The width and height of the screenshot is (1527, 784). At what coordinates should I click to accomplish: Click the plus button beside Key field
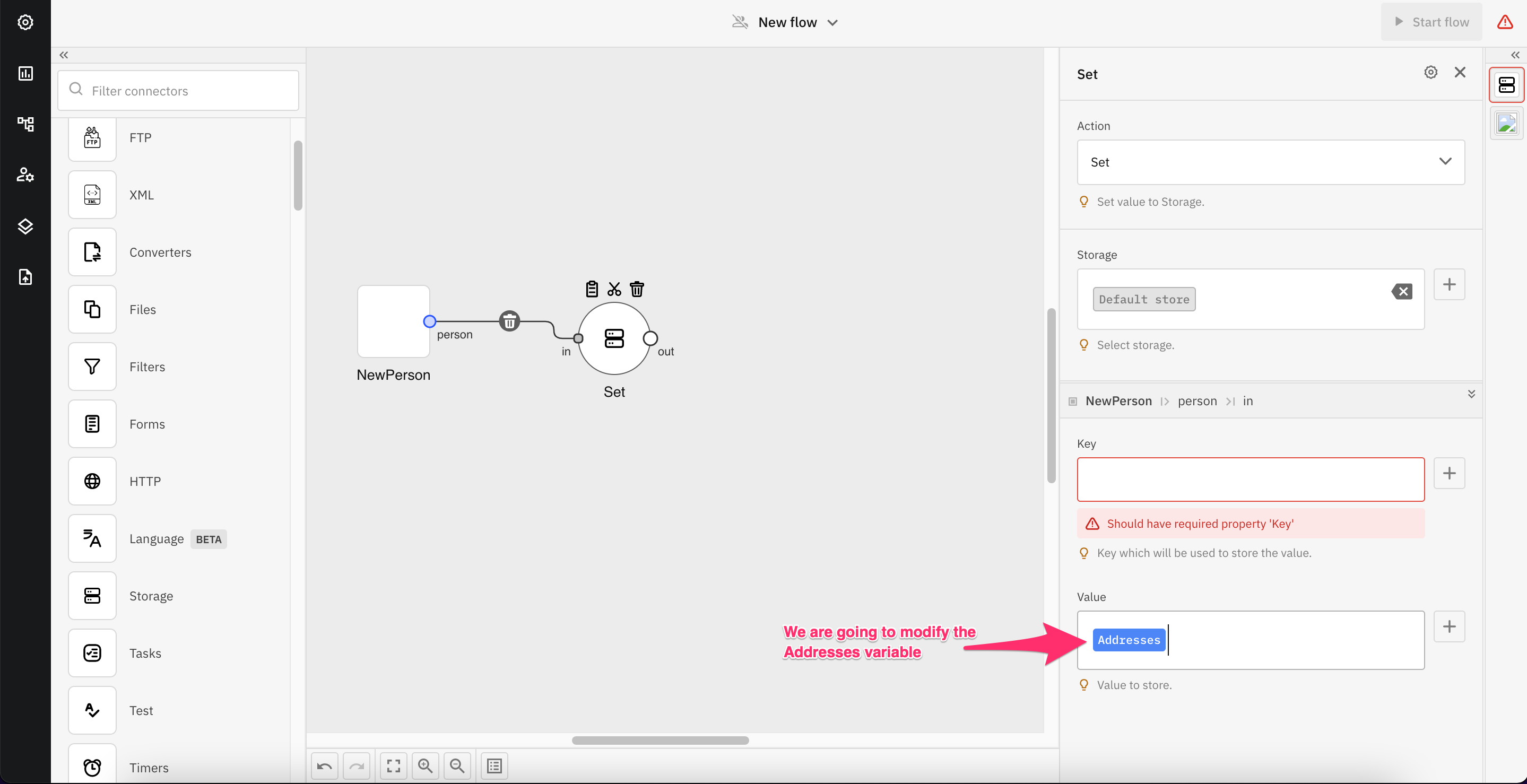[x=1449, y=473]
